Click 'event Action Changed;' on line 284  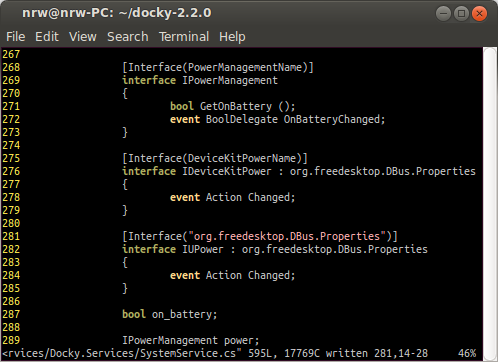click(x=233, y=275)
